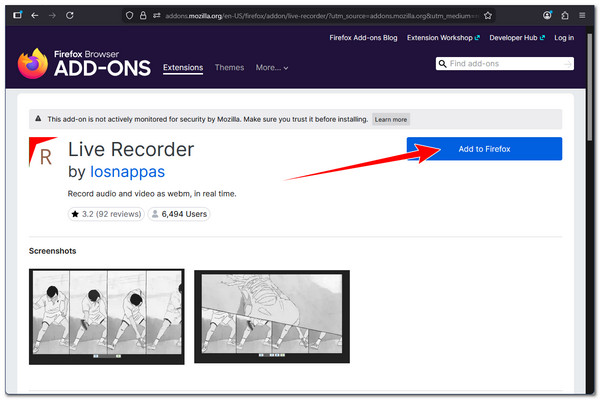Click the shield tracking protection icon
This screenshot has height=400, width=600.
129,15
